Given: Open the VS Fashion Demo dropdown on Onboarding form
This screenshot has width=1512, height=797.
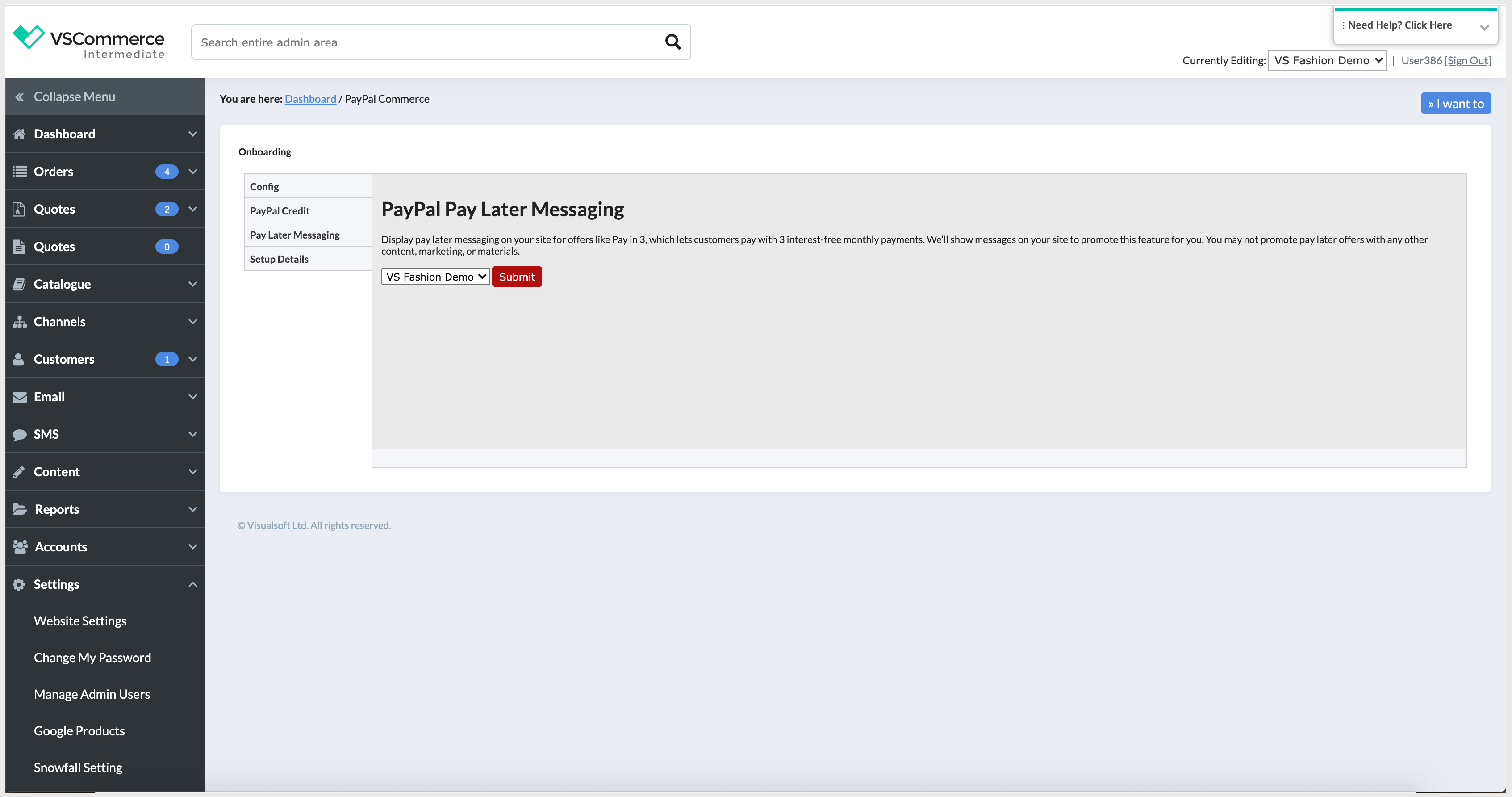Looking at the screenshot, I should (x=435, y=276).
